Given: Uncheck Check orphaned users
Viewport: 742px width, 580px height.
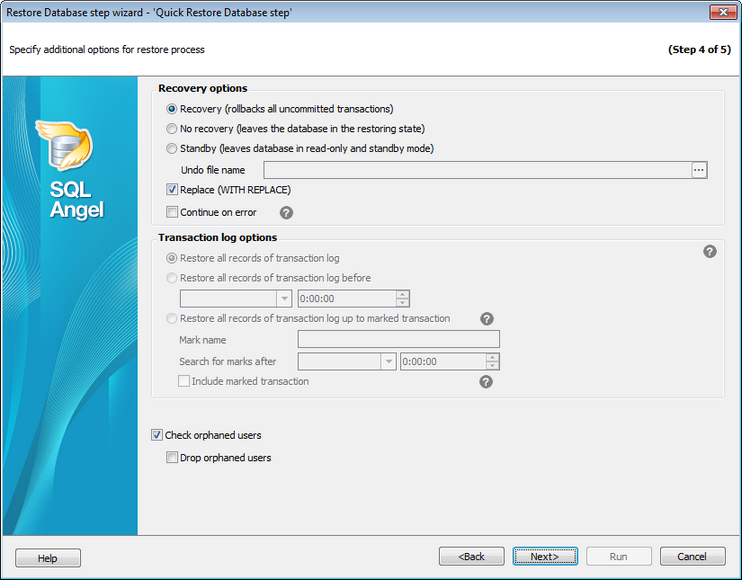Looking at the screenshot, I should (x=157, y=435).
